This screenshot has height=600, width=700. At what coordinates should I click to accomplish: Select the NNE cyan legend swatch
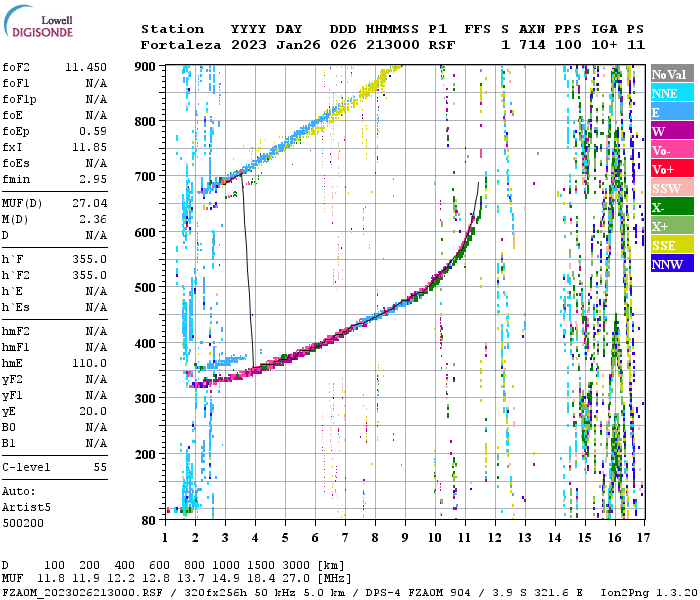click(672, 93)
